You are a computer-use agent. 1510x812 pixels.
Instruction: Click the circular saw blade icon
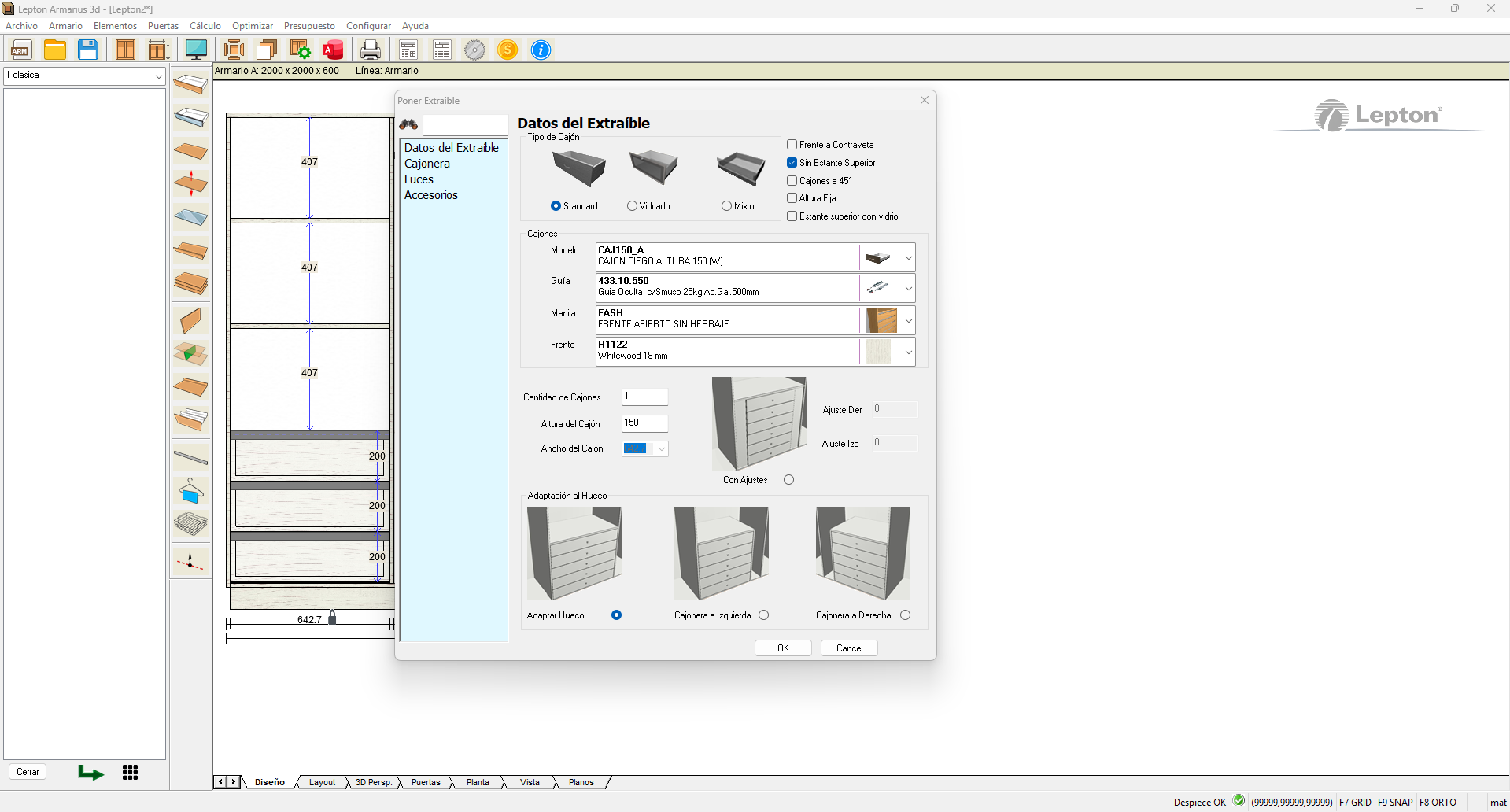(474, 50)
